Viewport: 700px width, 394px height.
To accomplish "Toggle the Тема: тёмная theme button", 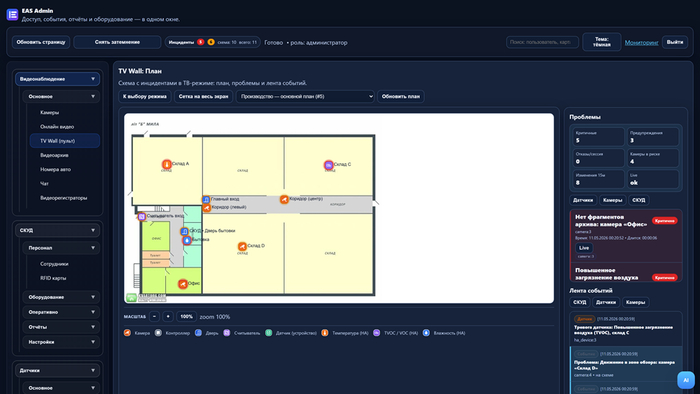I will click(601, 42).
